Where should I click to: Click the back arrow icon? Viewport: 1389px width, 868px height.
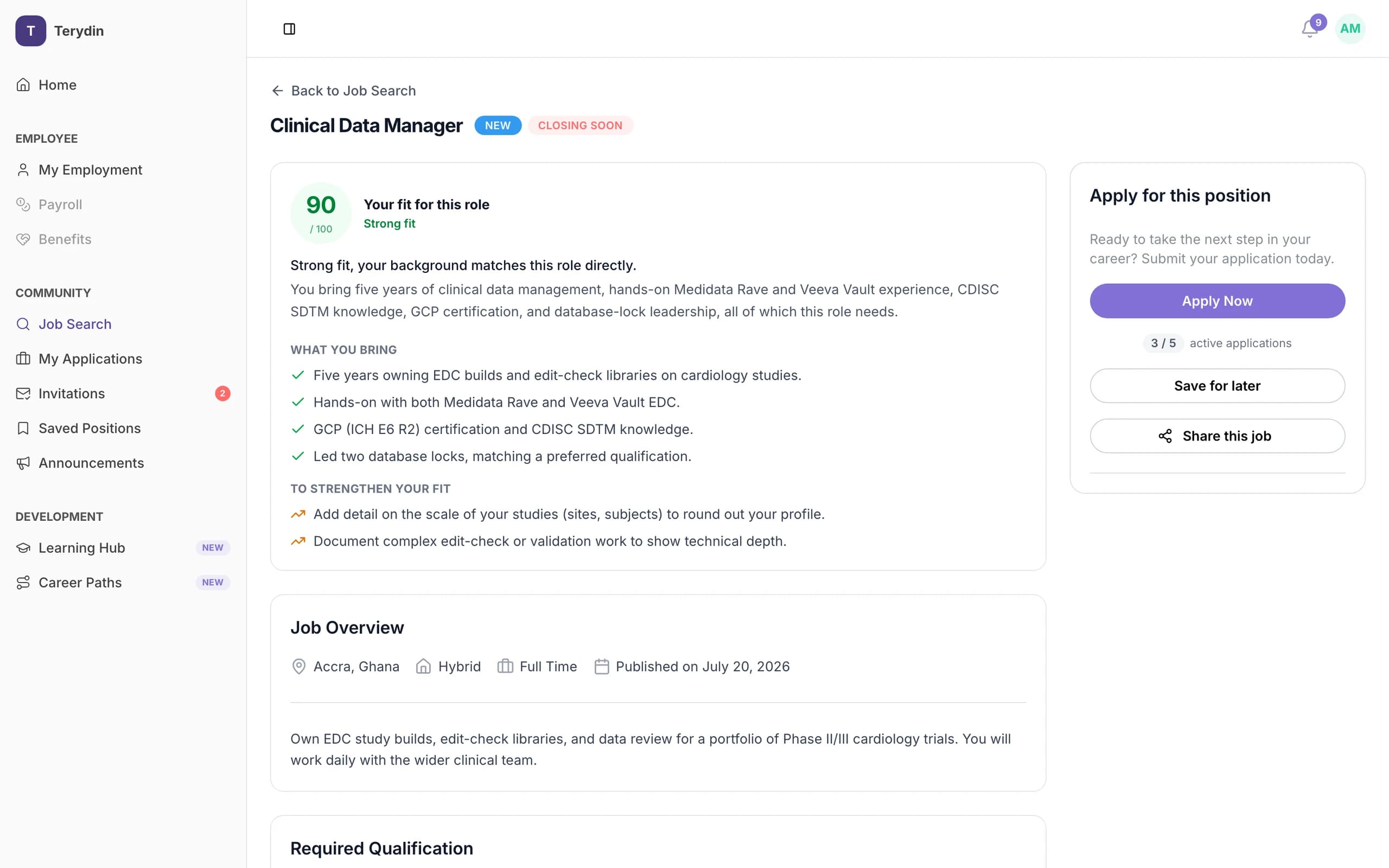(277, 91)
